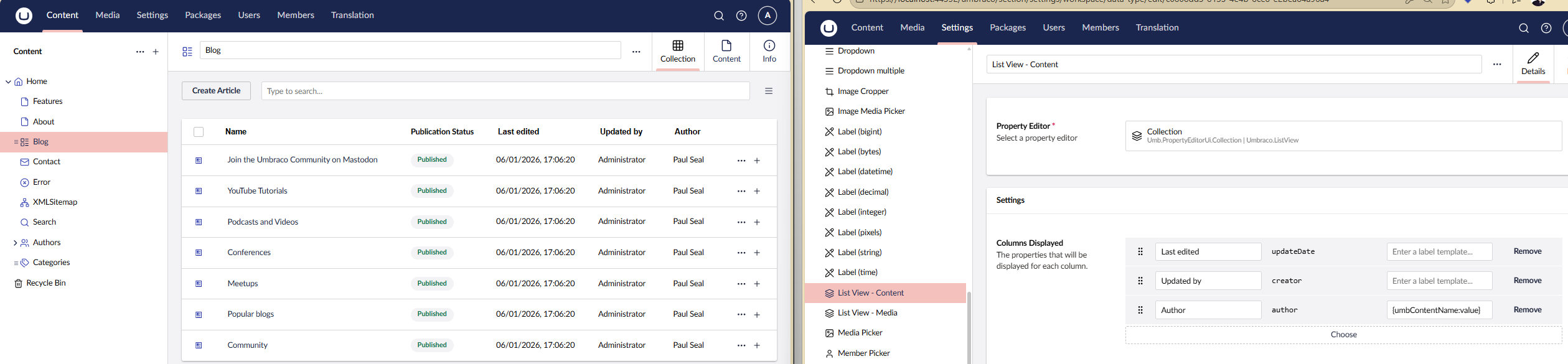Switch to the Media section in left window
1568x364 pixels.
(x=107, y=15)
